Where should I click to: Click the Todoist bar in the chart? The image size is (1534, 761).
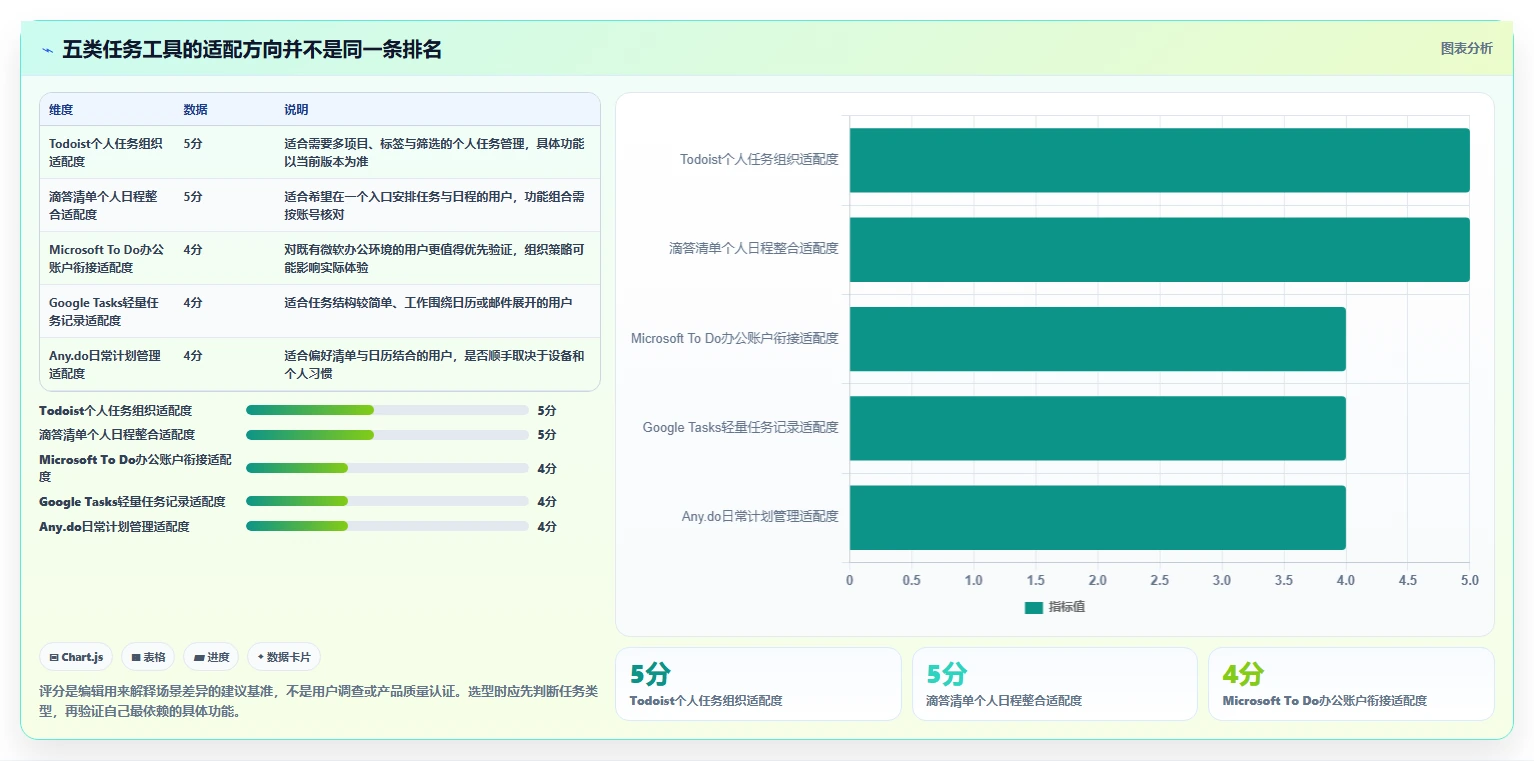click(x=1160, y=160)
